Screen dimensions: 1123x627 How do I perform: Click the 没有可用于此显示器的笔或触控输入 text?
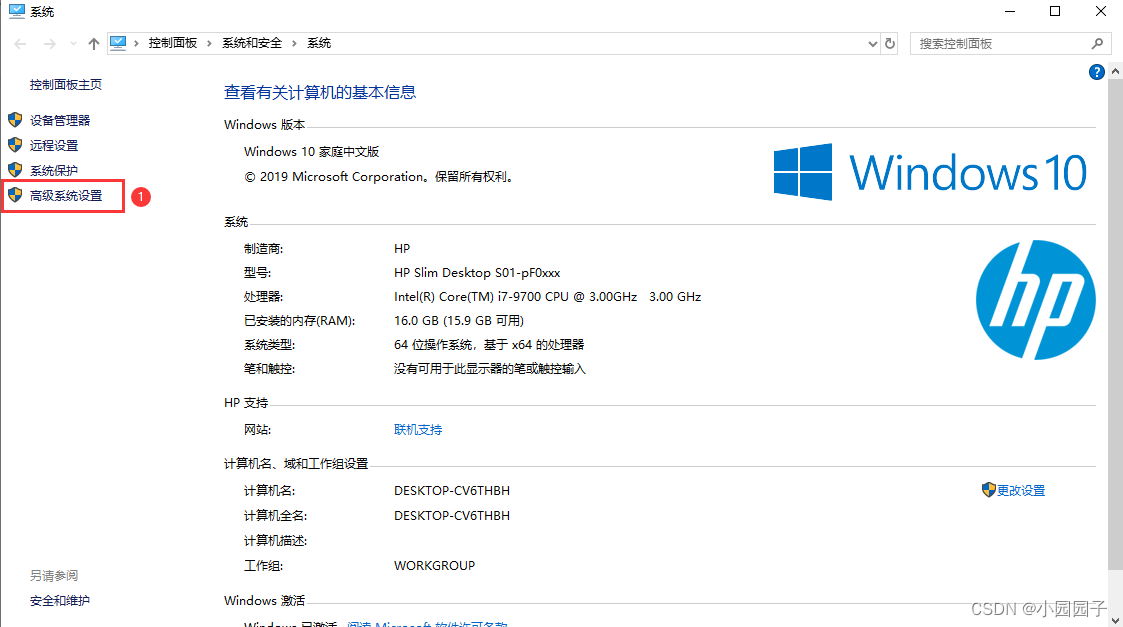(490, 368)
